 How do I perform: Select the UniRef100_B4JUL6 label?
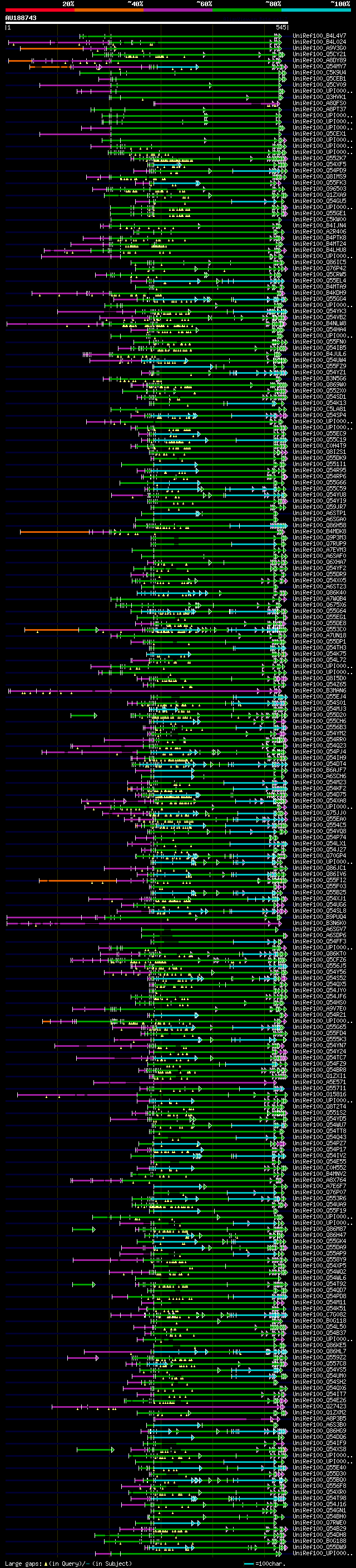click(319, 354)
